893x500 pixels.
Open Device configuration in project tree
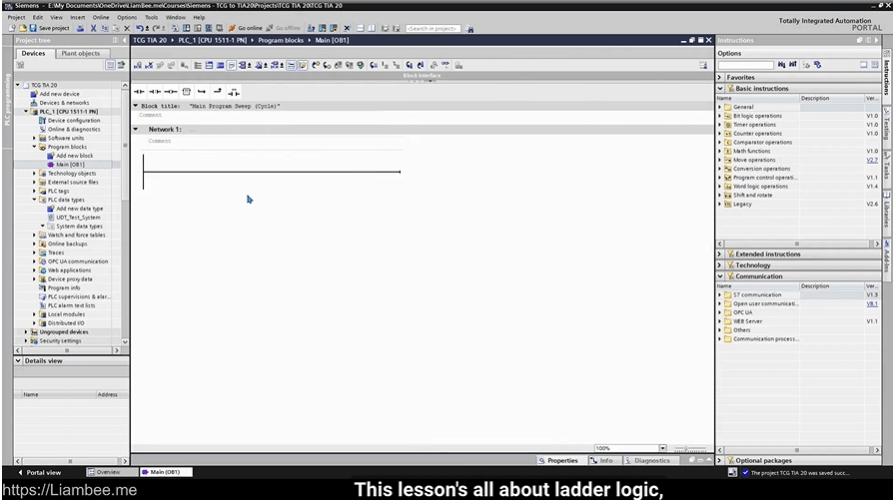(73, 120)
